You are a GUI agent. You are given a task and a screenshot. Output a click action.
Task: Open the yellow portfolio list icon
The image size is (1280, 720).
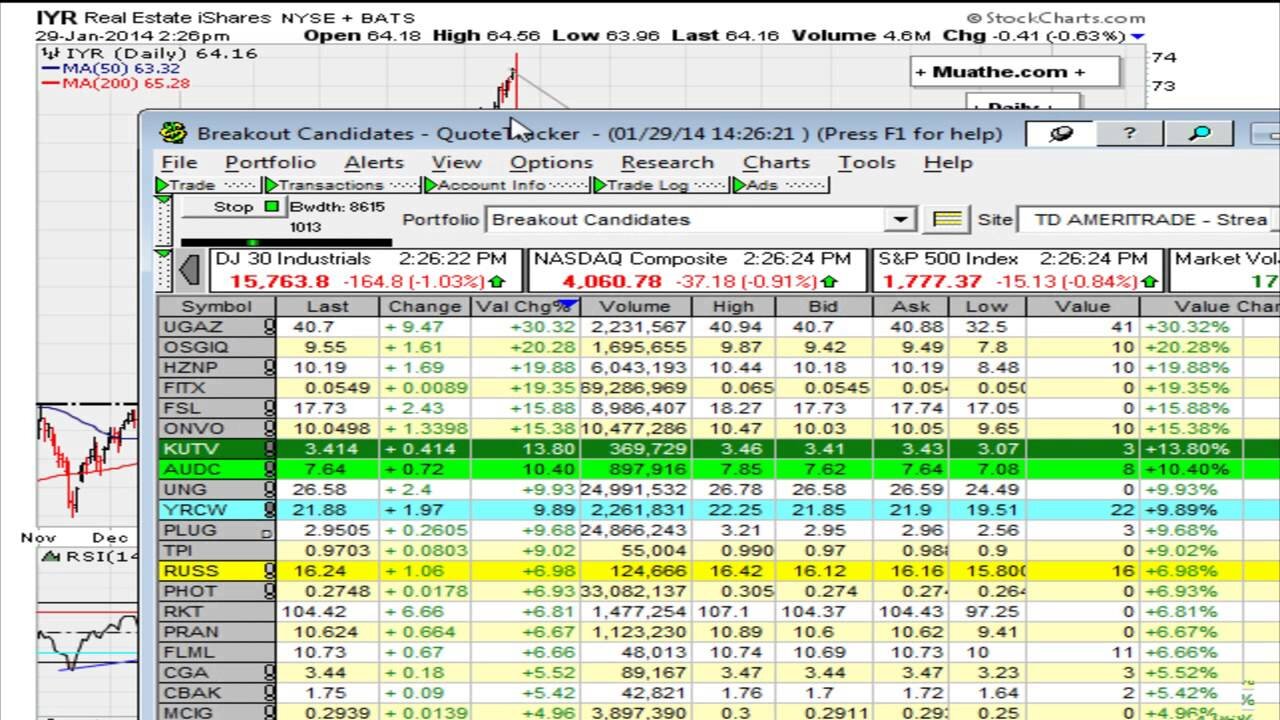pyautogui.click(x=947, y=219)
